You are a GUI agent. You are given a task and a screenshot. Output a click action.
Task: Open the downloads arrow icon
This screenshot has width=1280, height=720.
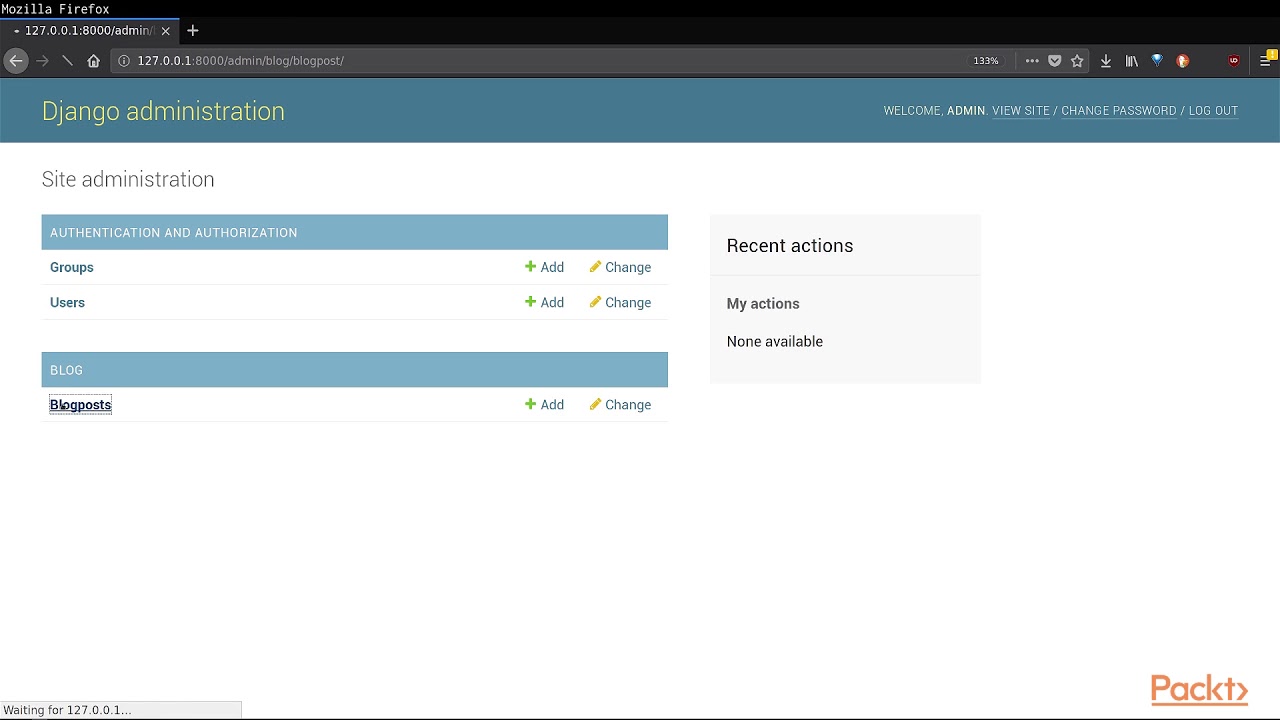pos(1106,61)
